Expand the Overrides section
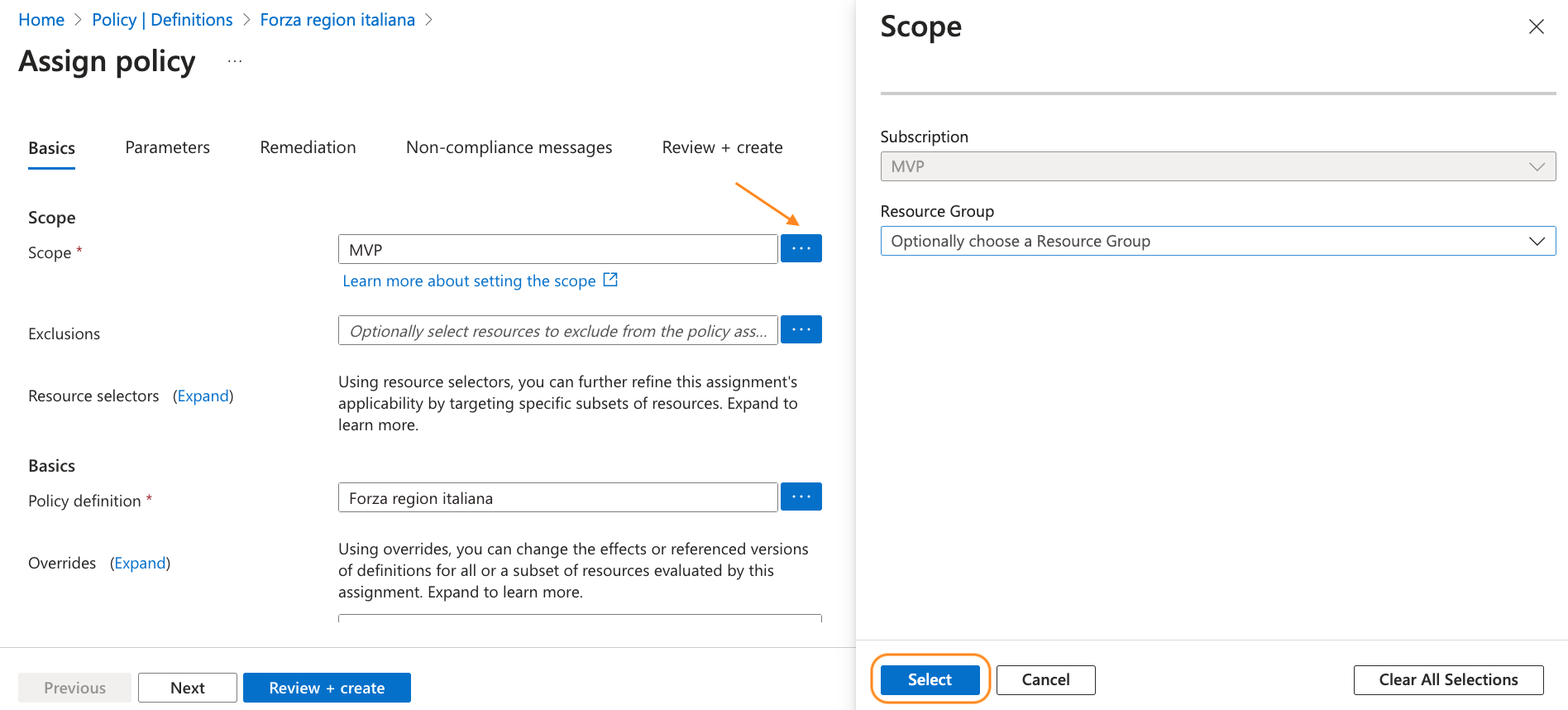The height and width of the screenshot is (710, 1568). (140, 563)
